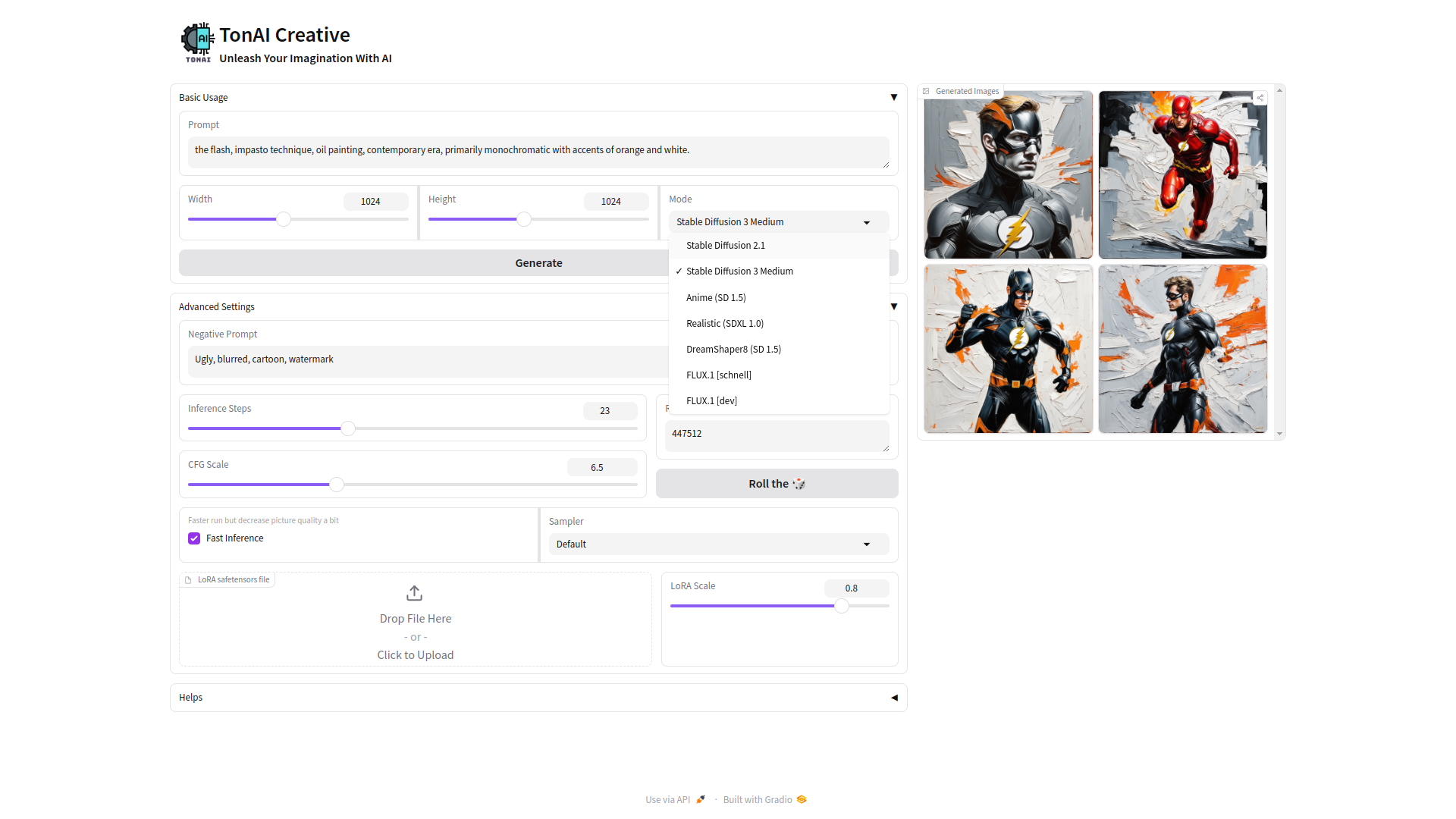Click the TonAI logo icon
The height and width of the screenshot is (819, 1456).
click(x=198, y=43)
